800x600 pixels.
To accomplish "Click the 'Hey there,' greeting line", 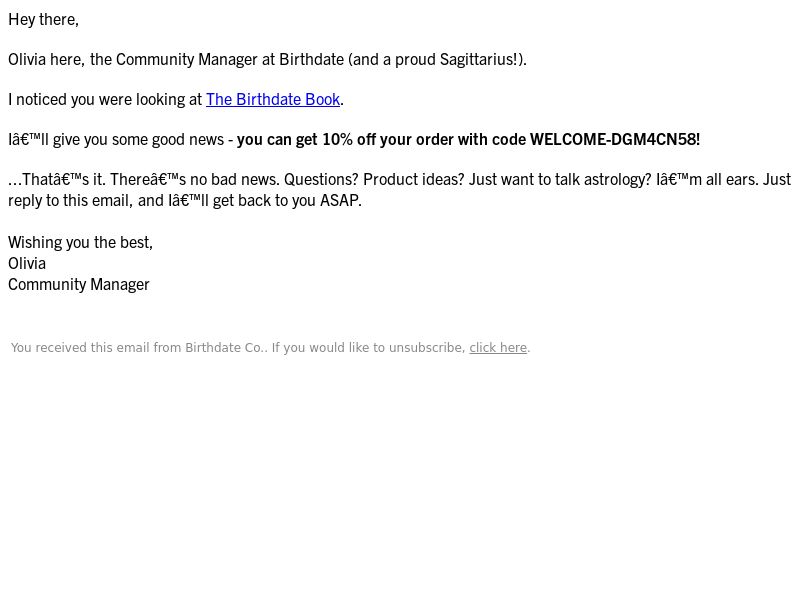I will [x=43, y=19].
